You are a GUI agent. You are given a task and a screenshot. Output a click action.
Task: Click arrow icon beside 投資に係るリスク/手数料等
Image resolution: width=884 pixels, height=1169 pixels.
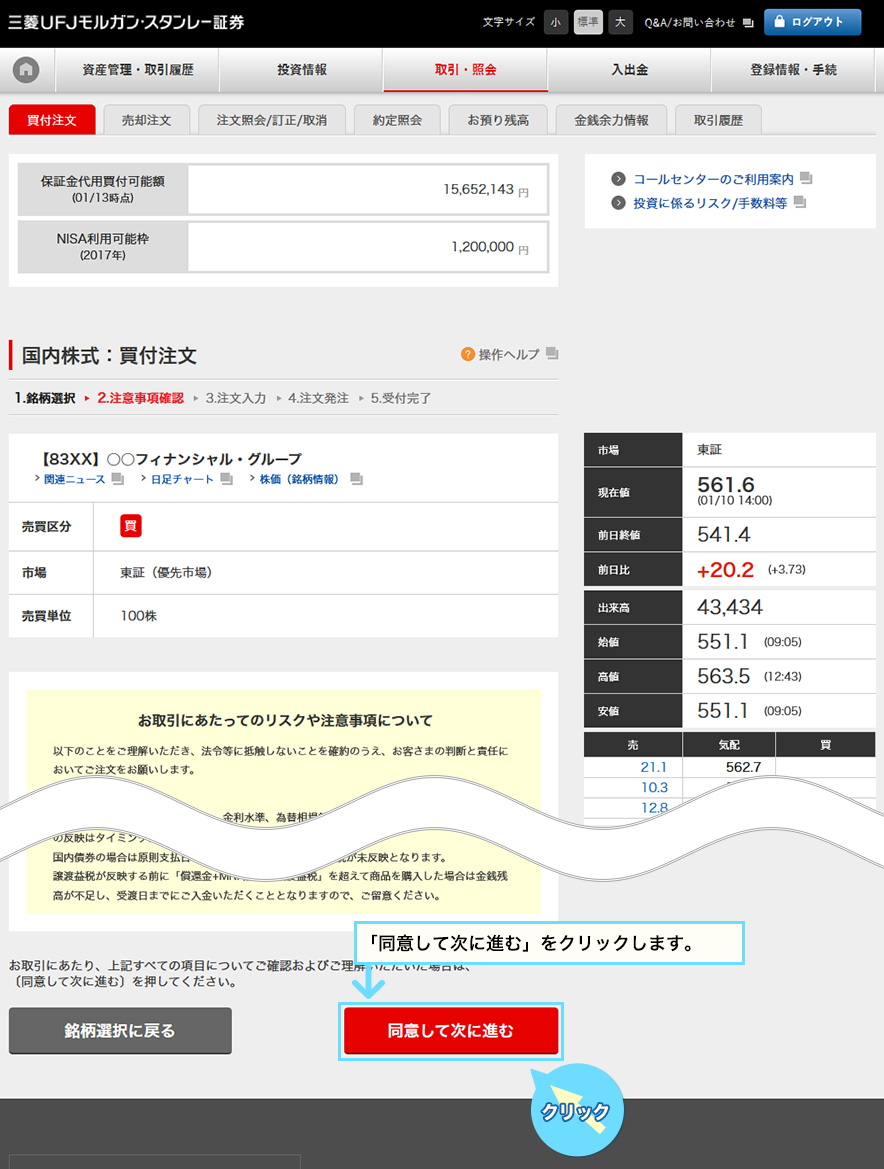618,203
